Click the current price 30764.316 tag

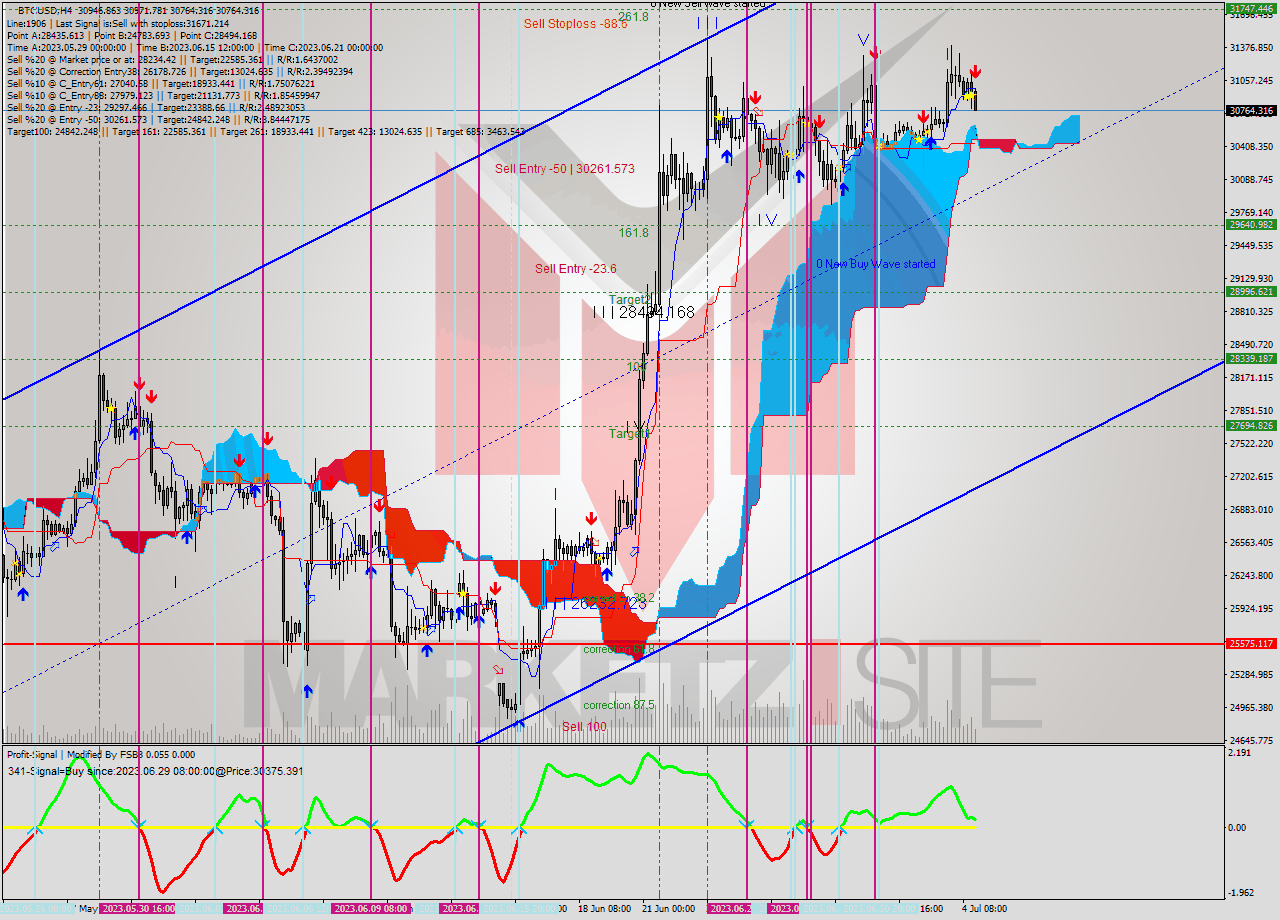[1250, 110]
